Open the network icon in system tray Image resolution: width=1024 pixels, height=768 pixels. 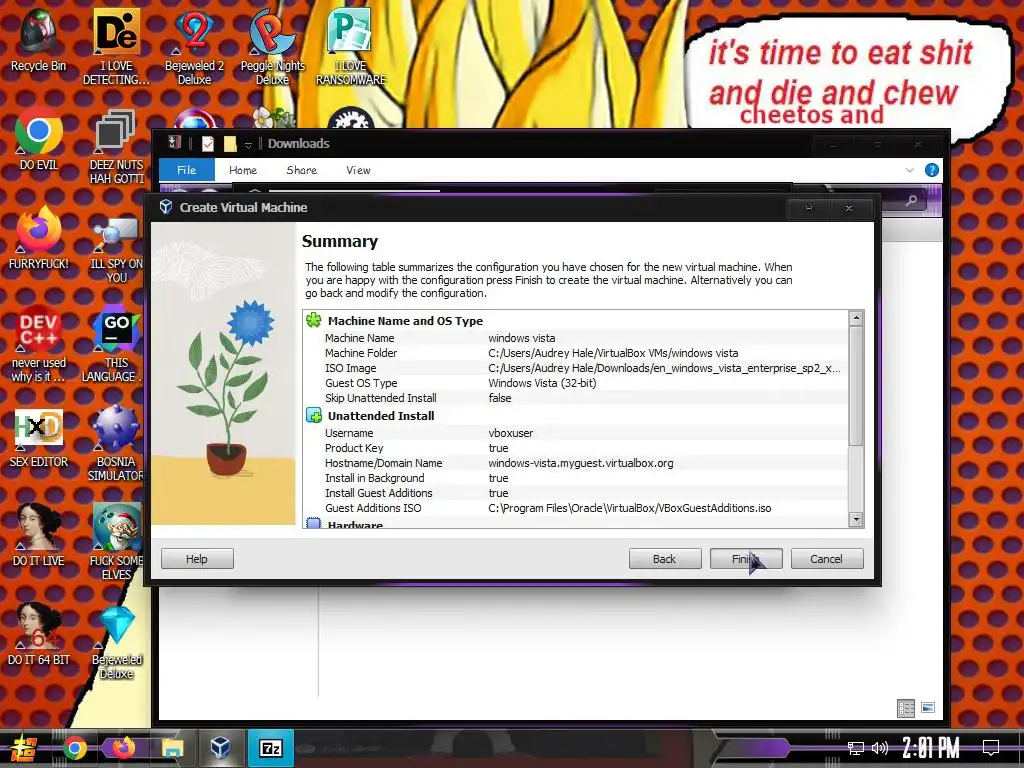(x=855, y=748)
